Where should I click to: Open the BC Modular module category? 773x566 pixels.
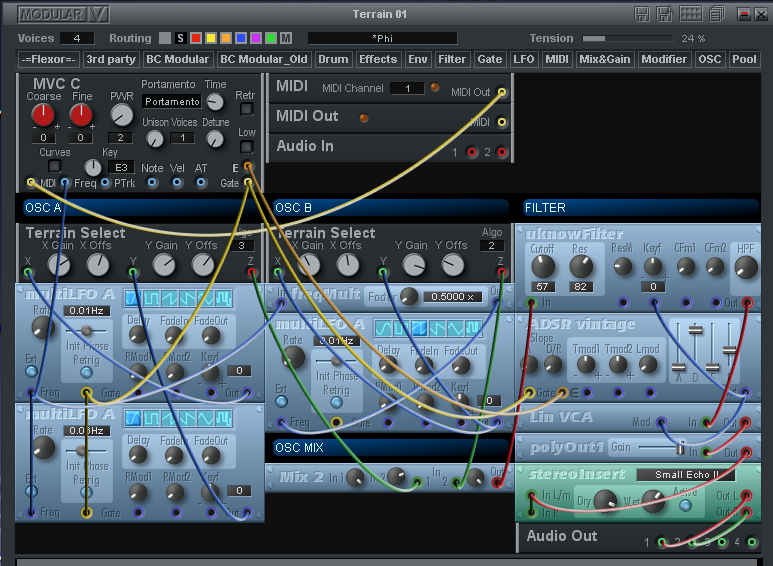[x=177, y=59]
